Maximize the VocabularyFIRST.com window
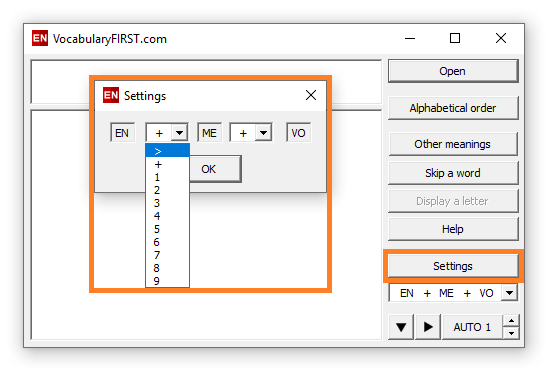The width and height of the screenshot is (552, 371). (x=455, y=38)
